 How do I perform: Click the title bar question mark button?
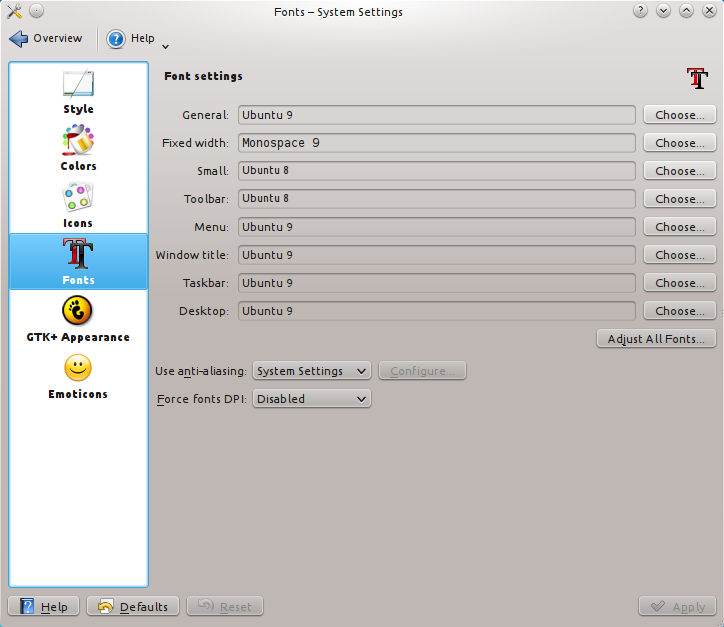click(641, 11)
